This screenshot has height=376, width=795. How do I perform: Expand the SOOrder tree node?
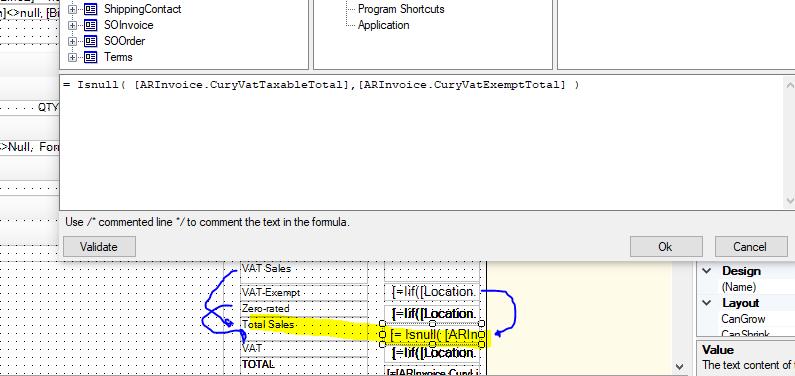(x=73, y=41)
